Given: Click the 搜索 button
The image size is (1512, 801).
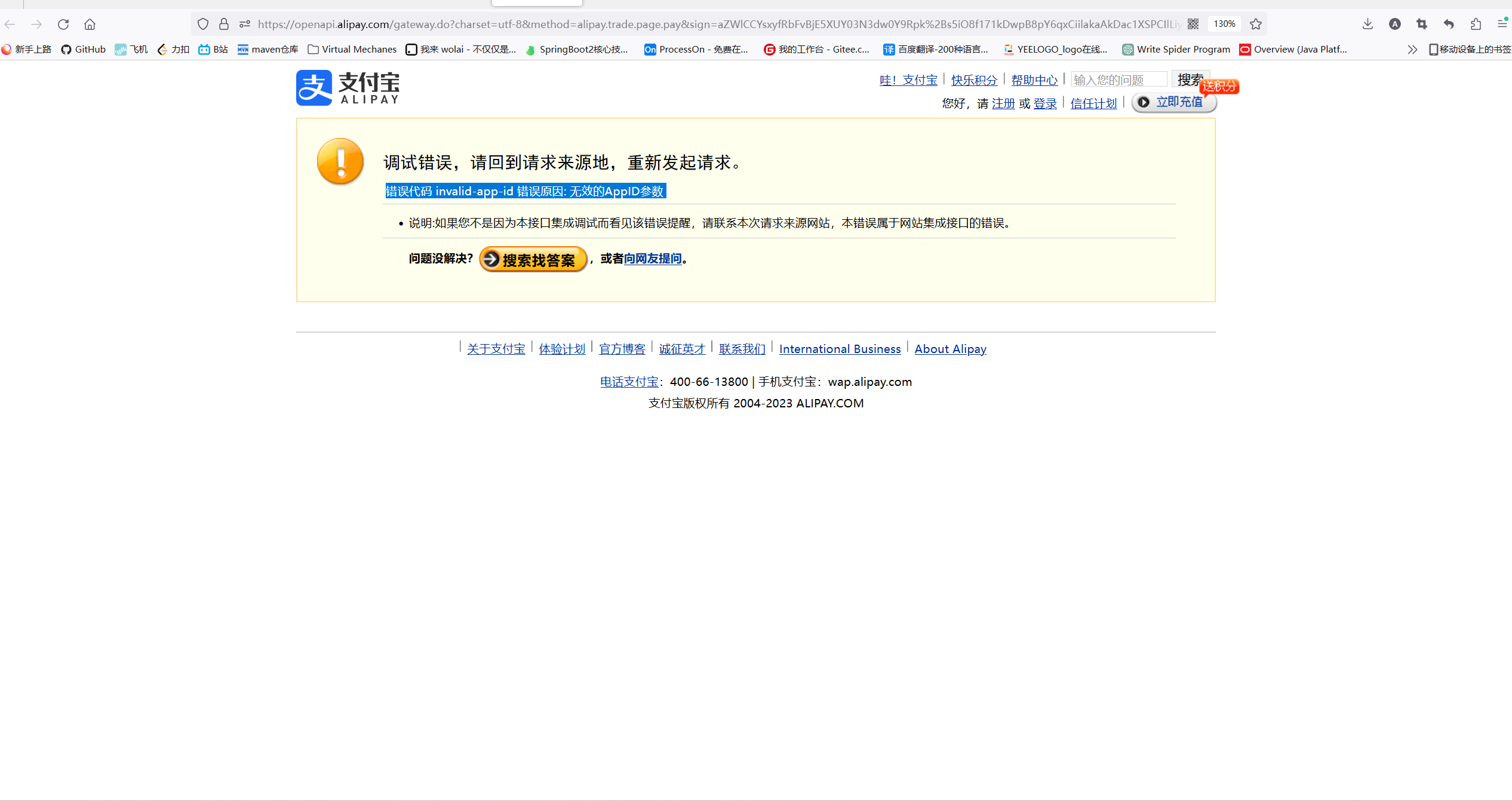Looking at the screenshot, I should pos(1190,79).
